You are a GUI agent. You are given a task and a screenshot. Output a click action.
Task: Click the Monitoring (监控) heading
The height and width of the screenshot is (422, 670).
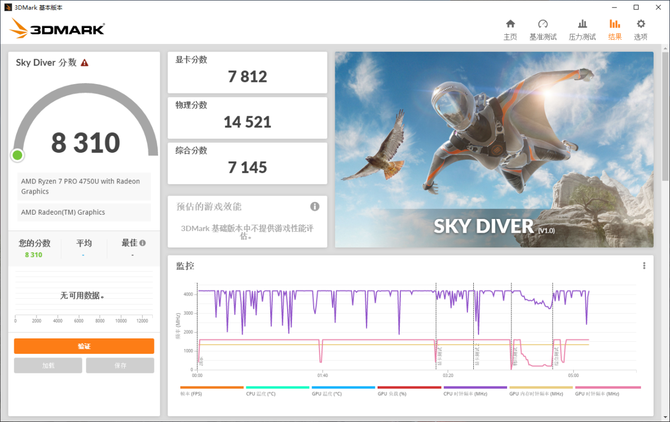click(185, 266)
